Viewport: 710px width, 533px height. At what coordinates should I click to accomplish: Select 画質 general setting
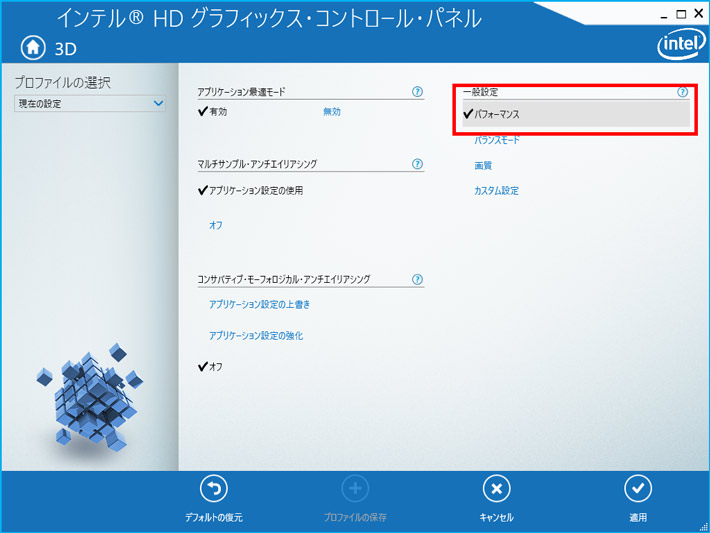click(x=483, y=165)
